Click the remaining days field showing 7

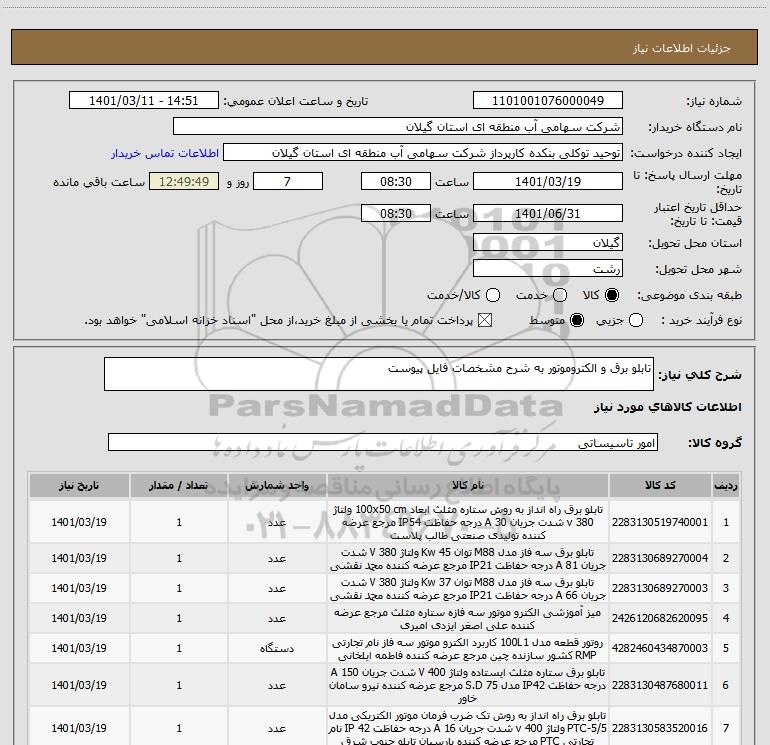click(288, 182)
